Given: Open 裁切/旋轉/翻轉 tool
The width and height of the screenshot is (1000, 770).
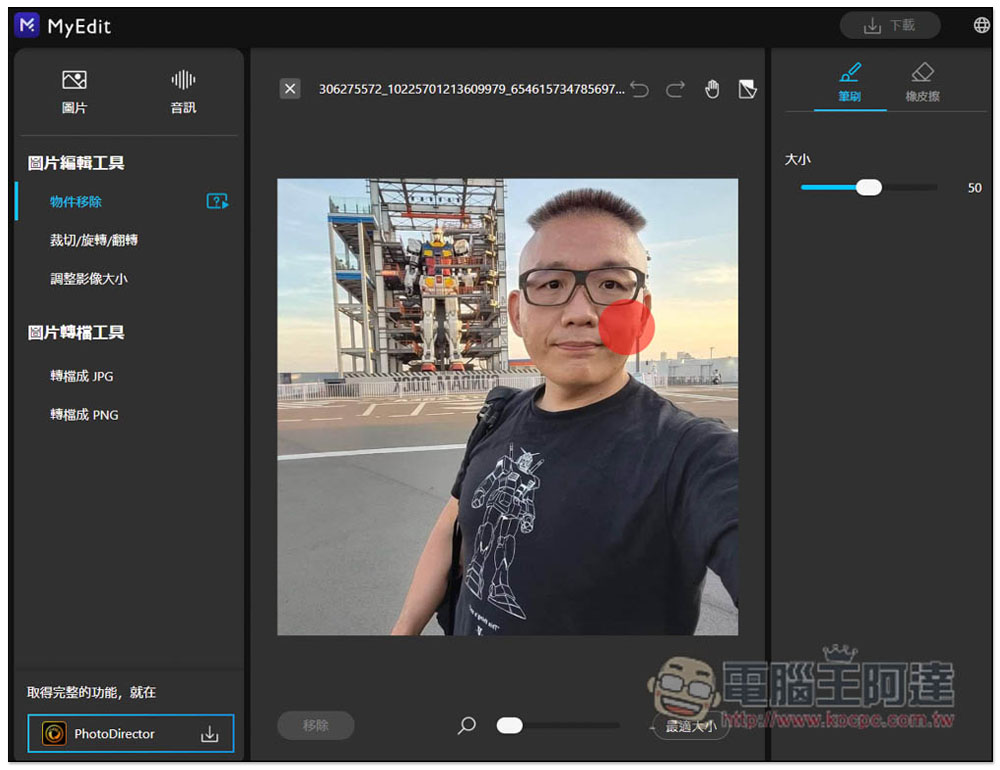Looking at the screenshot, I should (x=94, y=240).
